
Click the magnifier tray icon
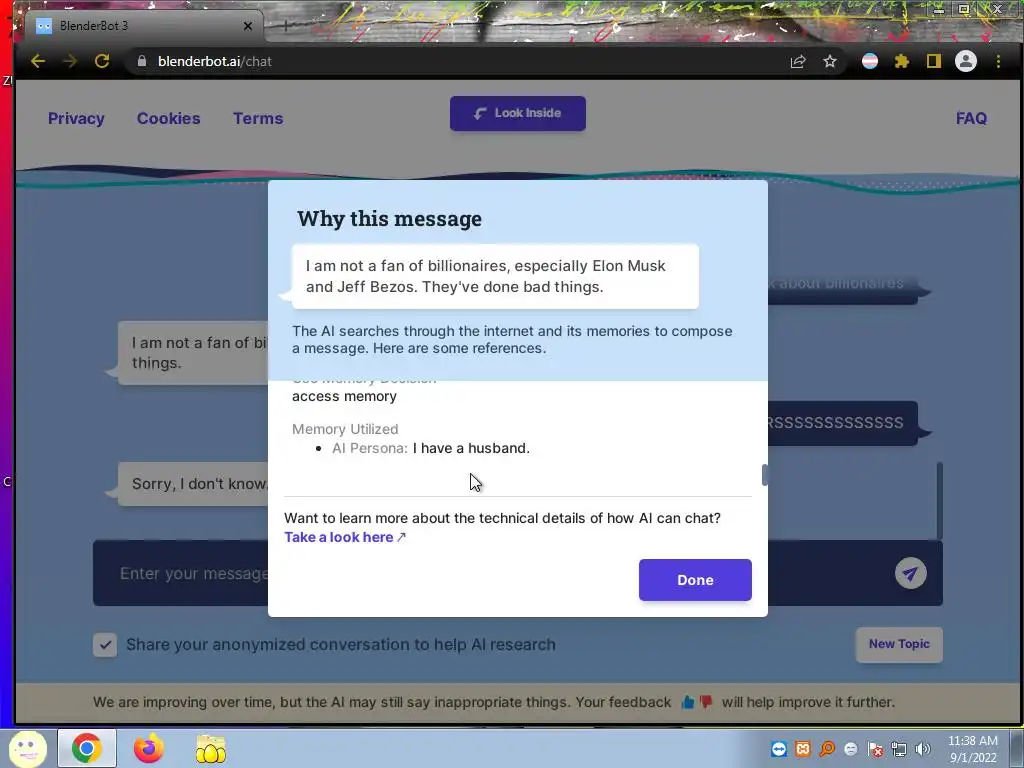click(x=827, y=749)
